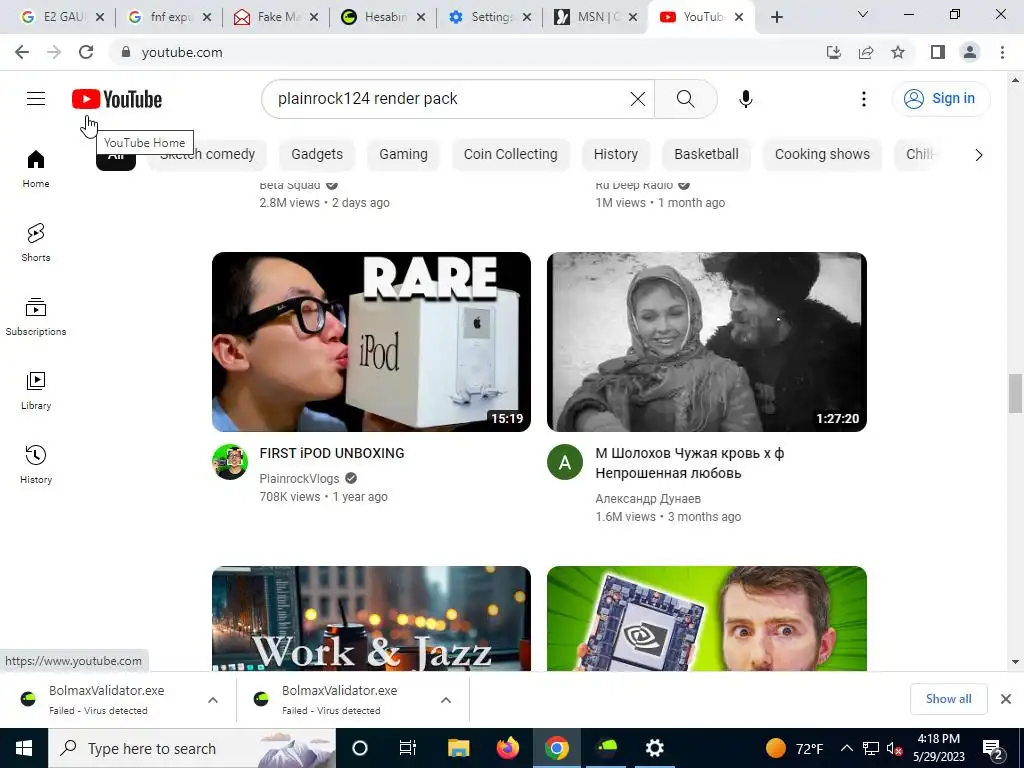Image resolution: width=1024 pixels, height=768 pixels.
Task: Select the Coin Collecting chip
Action: (511, 154)
